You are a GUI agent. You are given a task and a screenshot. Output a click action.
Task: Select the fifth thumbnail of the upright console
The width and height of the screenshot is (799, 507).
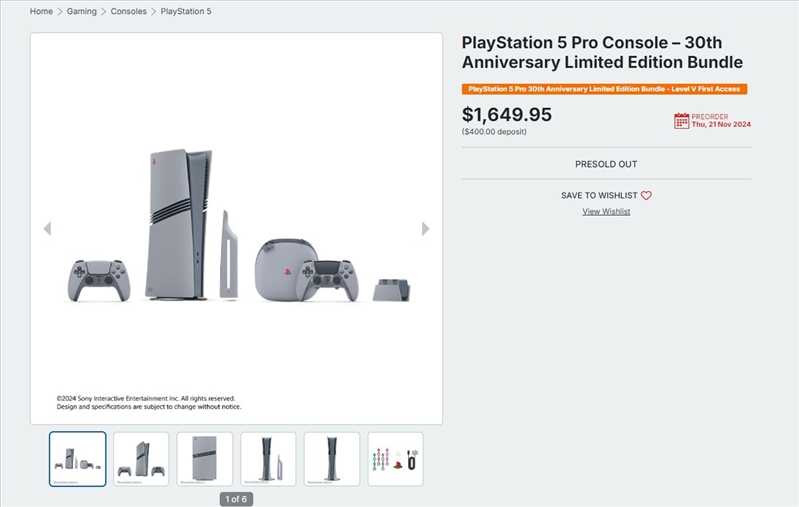(x=332, y=459)
